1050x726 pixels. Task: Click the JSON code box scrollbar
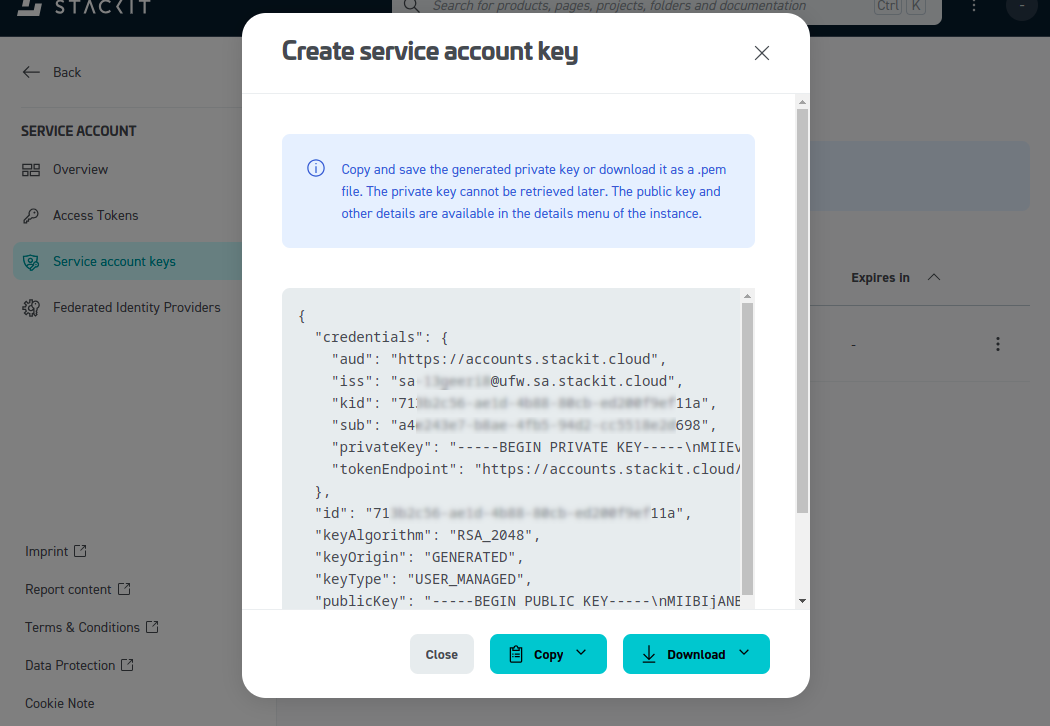coord(747,449)
